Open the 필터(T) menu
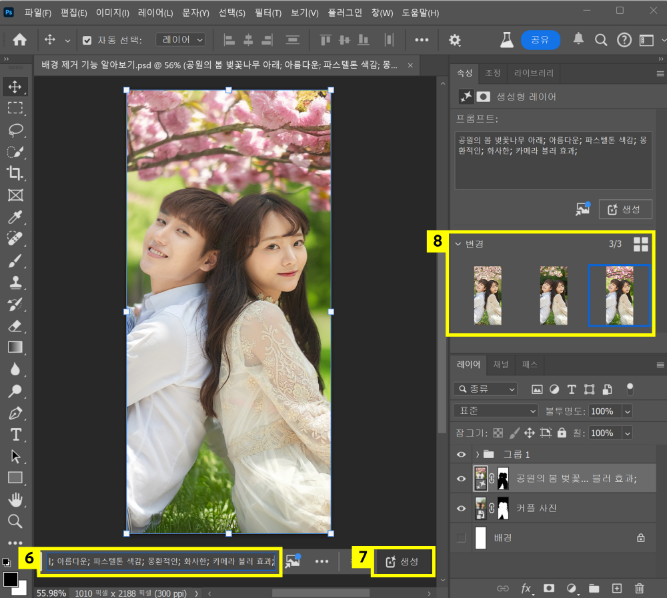 point(267,12)
